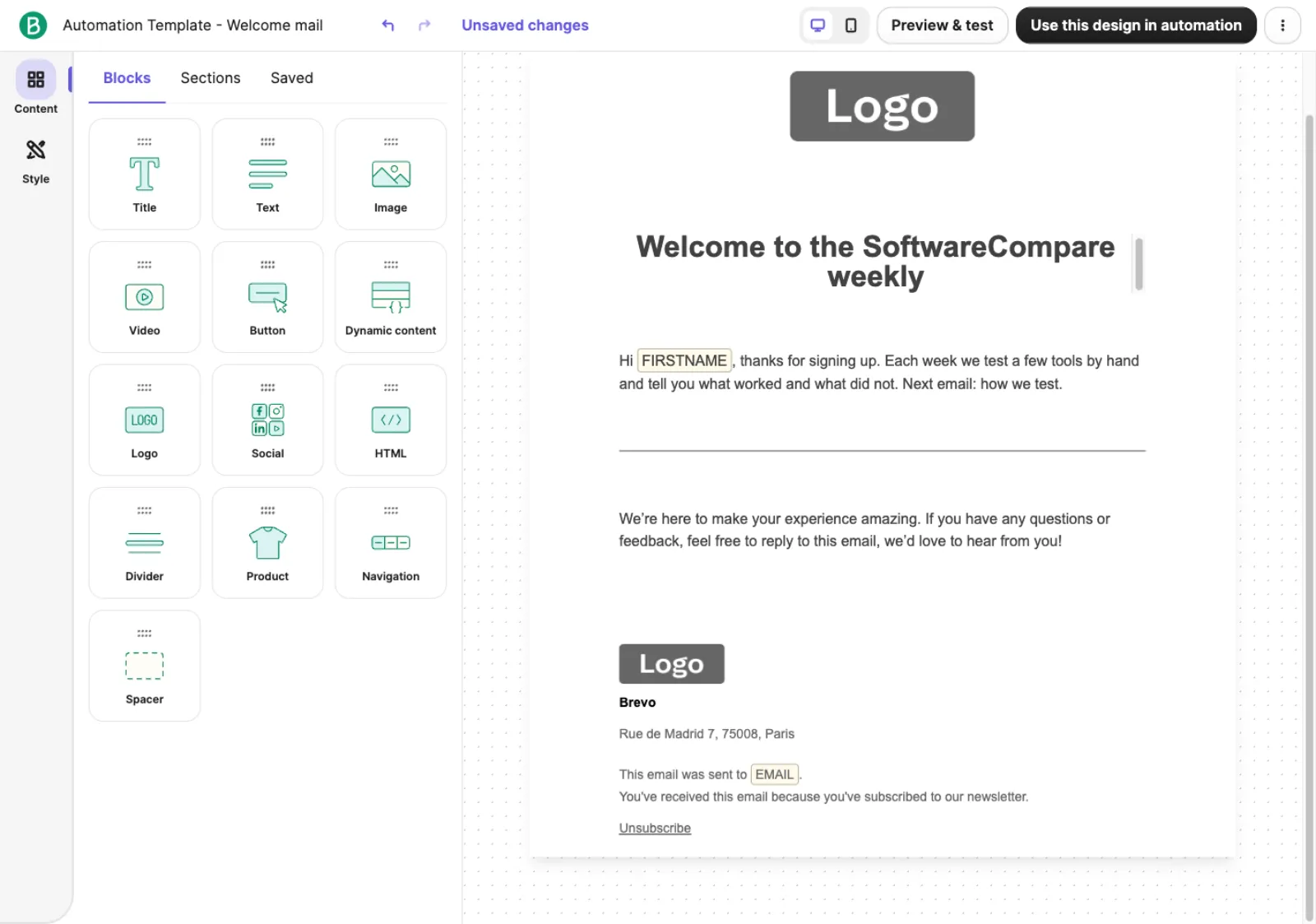Select the Spacer block
Viewport: 1316px width, 924px height.
145,666
